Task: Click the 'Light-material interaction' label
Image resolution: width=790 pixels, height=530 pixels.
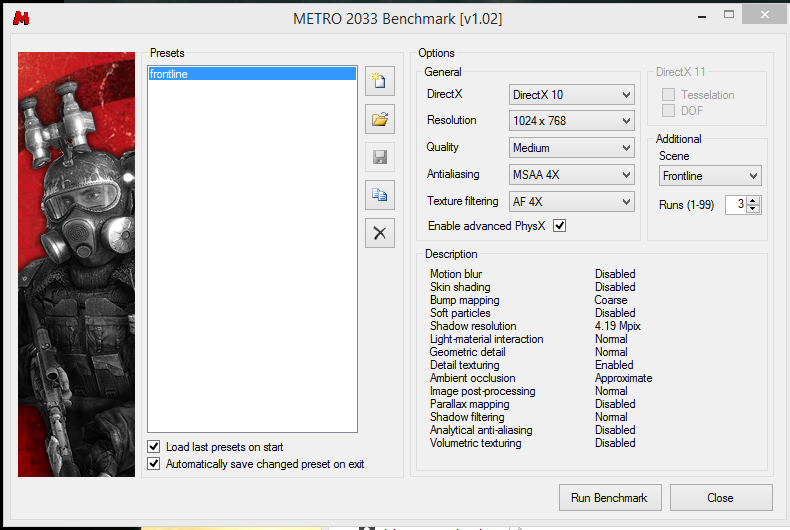Action: [x=487, y=339]
